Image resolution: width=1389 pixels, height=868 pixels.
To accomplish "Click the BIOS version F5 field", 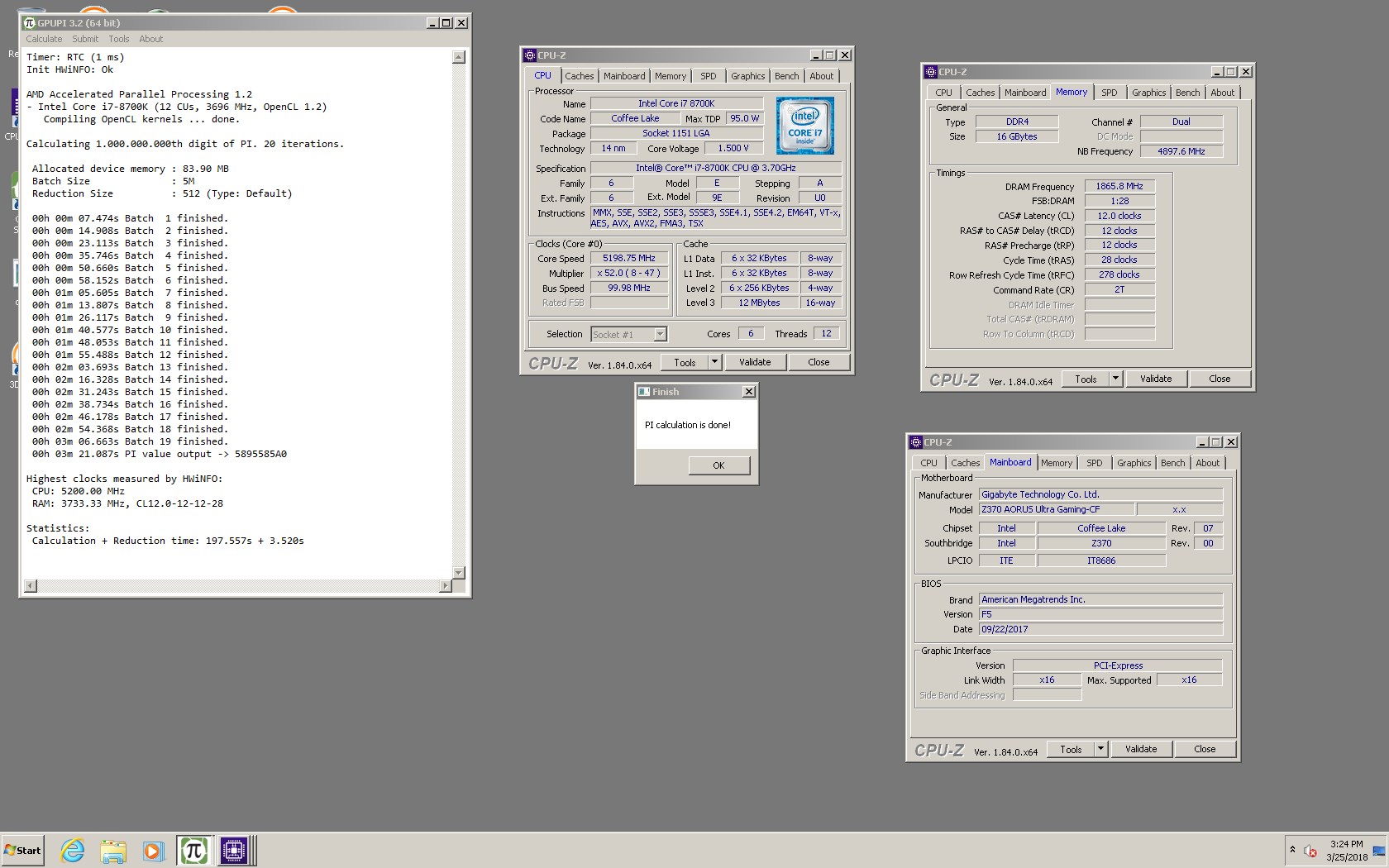I will [x=1100, y=614].
